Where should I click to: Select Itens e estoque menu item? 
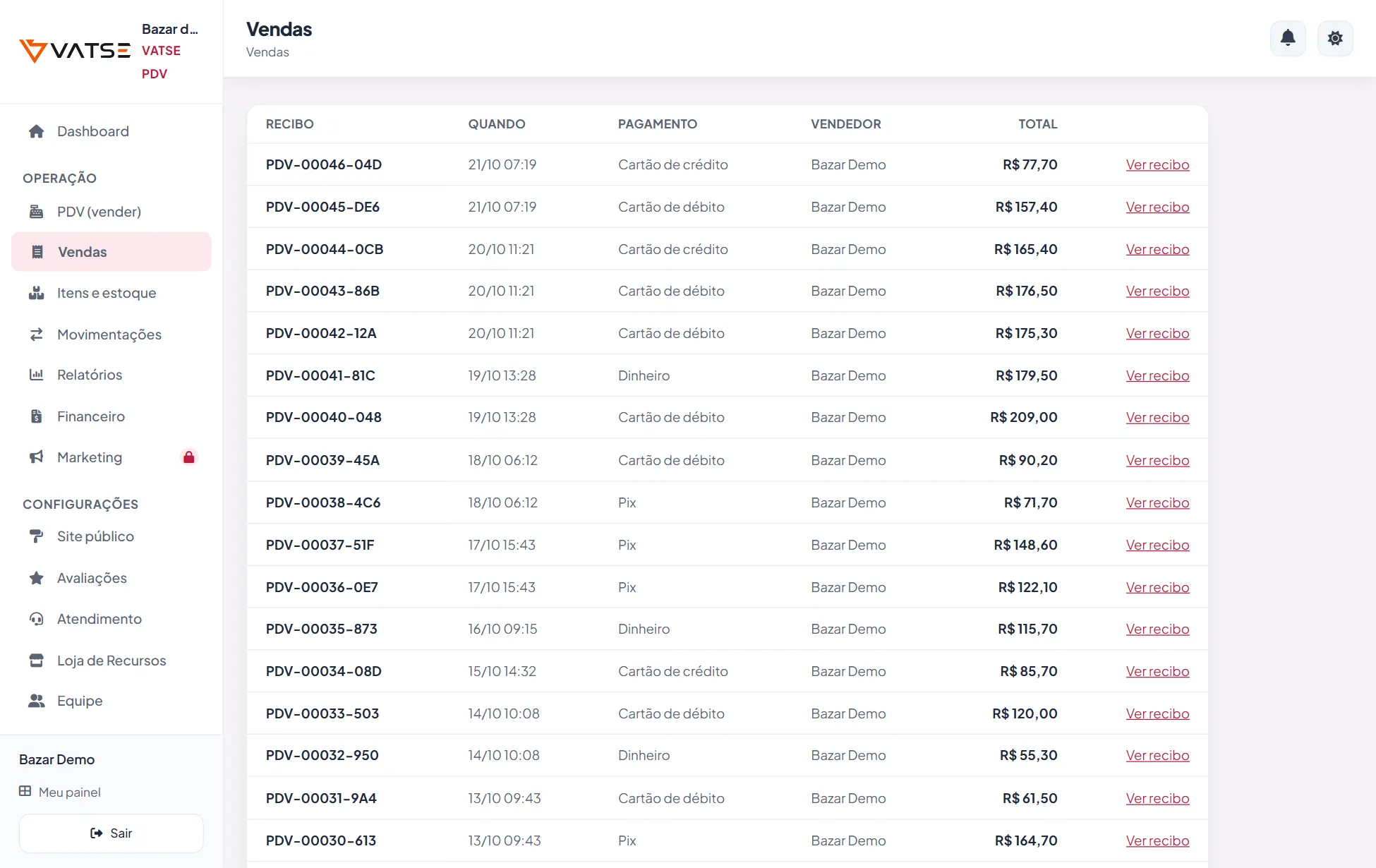(111, 293)
